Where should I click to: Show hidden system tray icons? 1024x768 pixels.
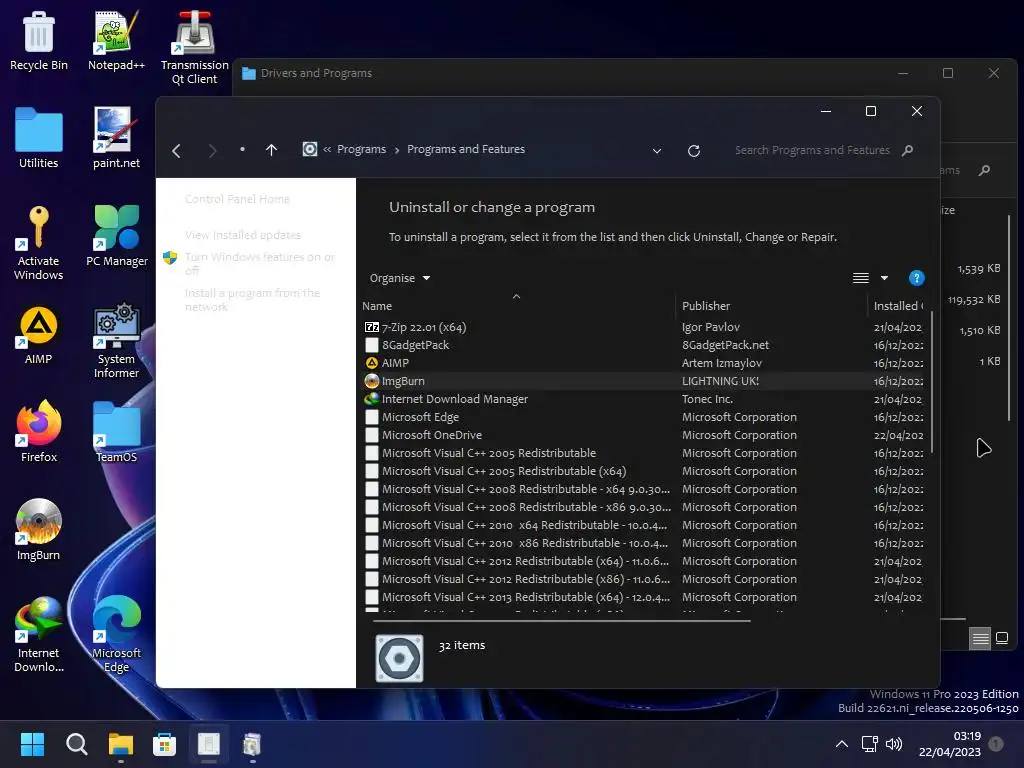pos(842,744)
